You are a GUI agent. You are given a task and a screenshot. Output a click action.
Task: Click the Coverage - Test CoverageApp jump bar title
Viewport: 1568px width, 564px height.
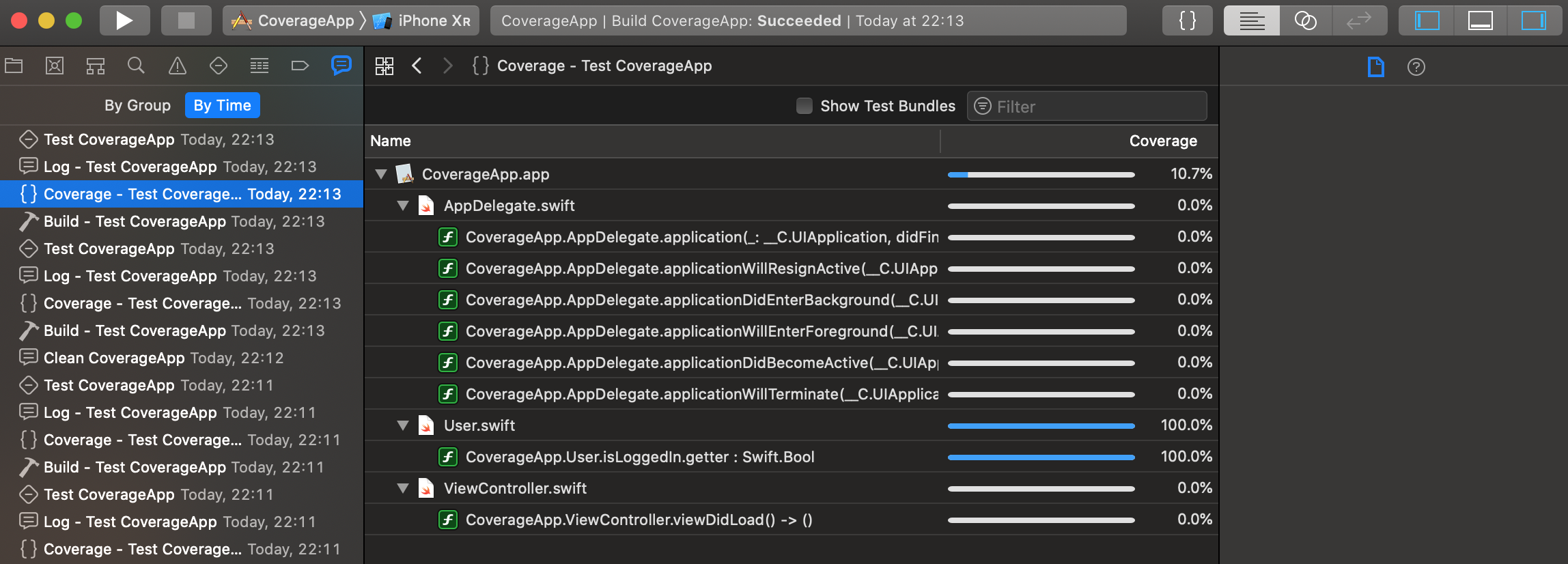[x=604, y=66]
